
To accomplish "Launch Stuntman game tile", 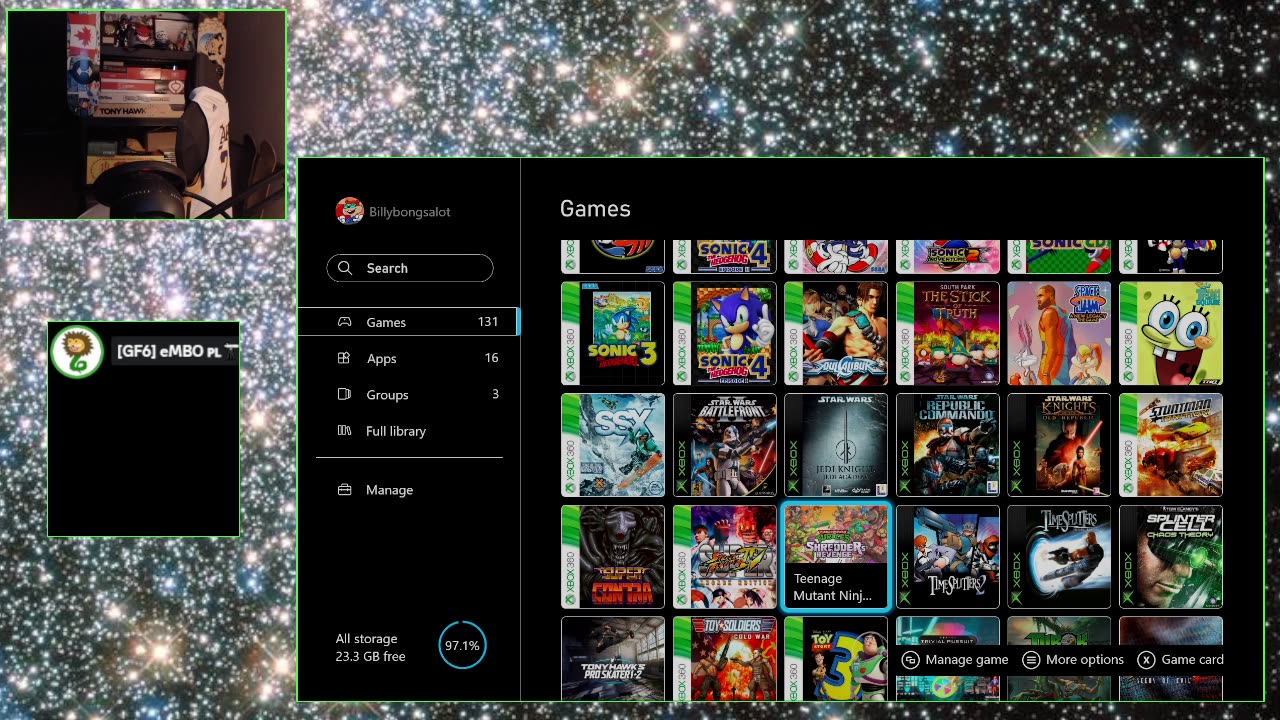I will click(1171, 445).
